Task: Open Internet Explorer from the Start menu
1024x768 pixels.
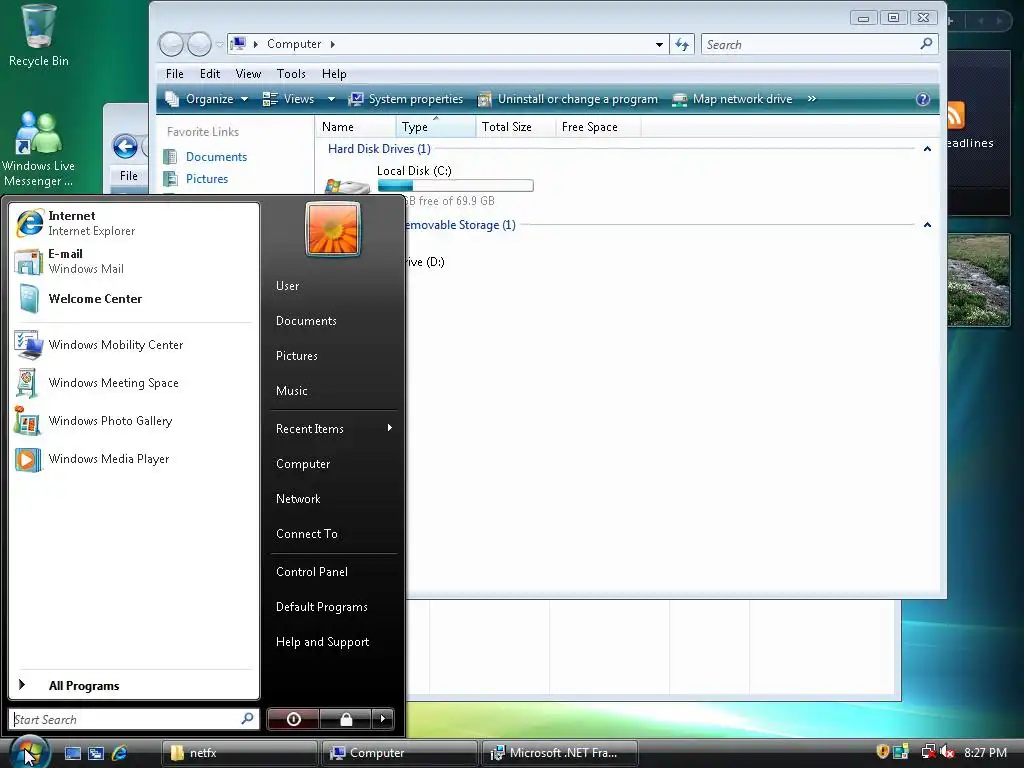Action: tap(134, 223)
